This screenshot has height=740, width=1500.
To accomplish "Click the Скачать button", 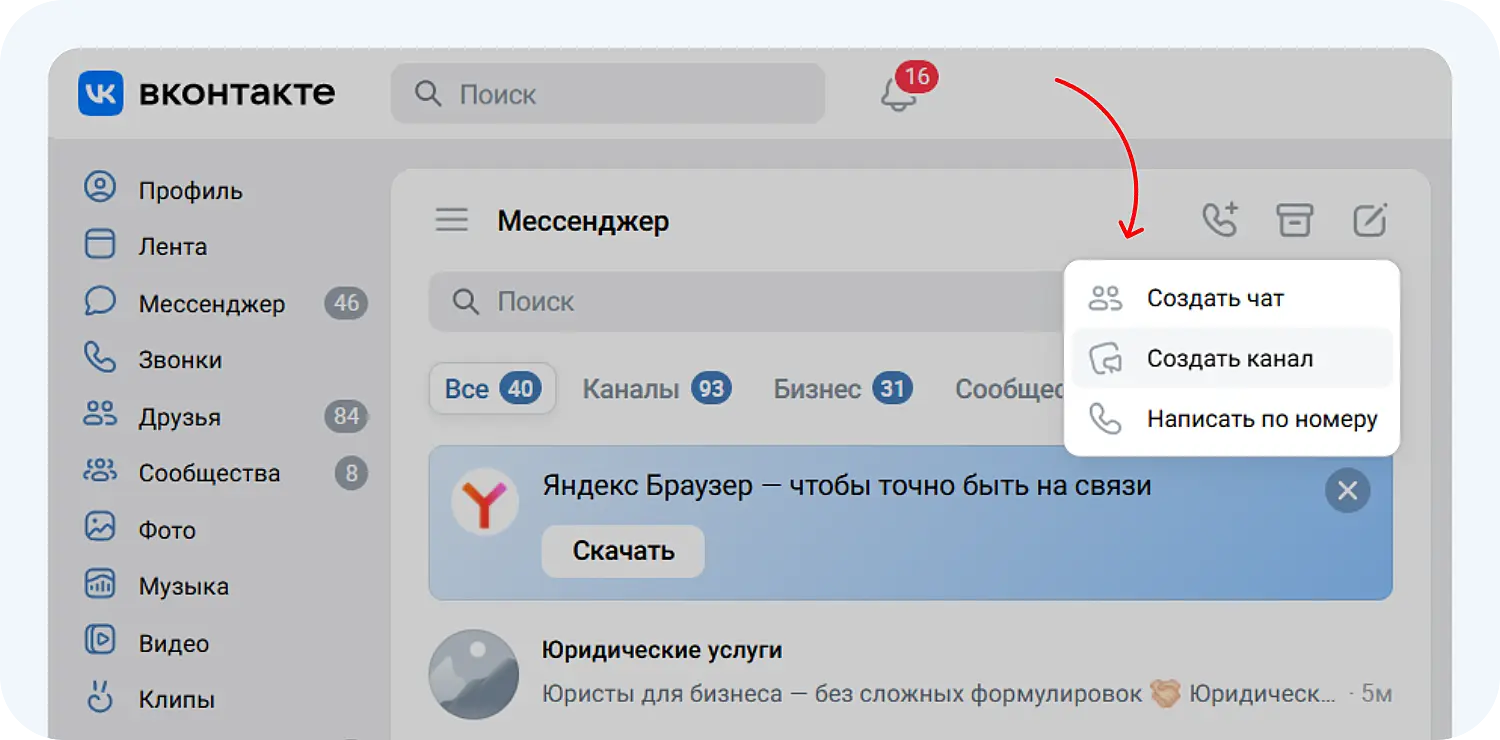I will click(x=623, y=551).
